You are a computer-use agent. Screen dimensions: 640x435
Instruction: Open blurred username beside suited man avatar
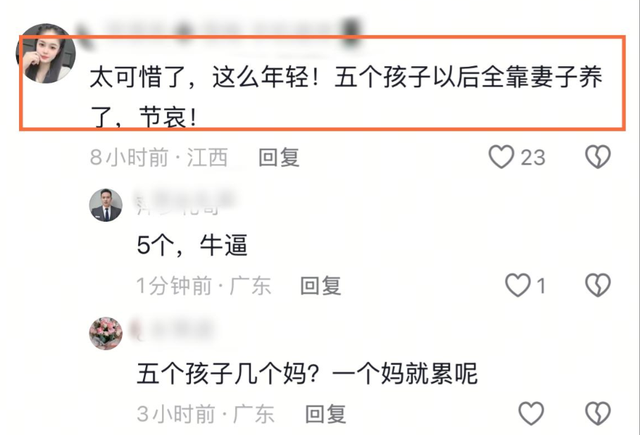coord(186,203)
